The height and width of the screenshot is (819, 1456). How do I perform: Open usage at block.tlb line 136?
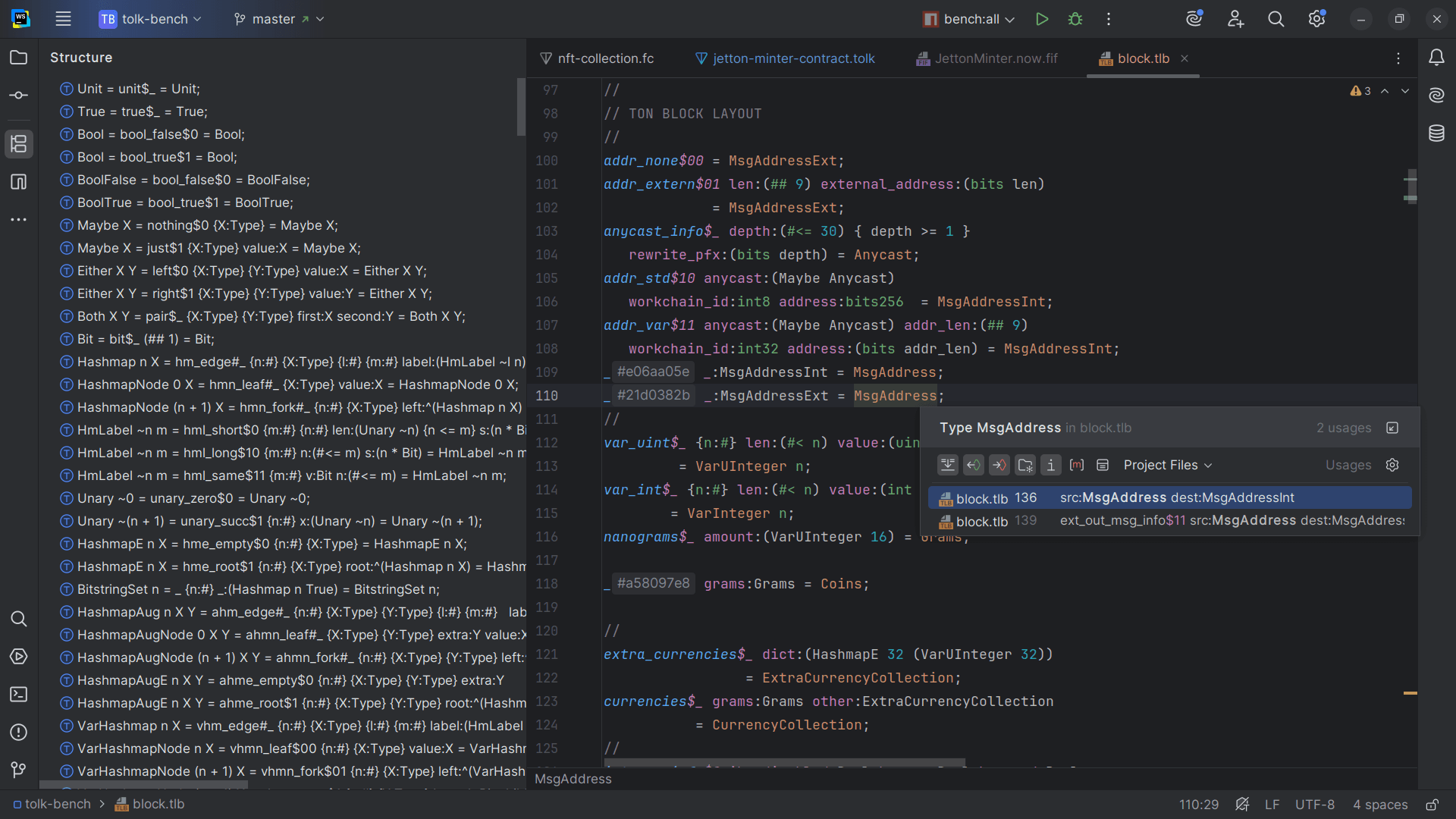tap(1169, 498)
